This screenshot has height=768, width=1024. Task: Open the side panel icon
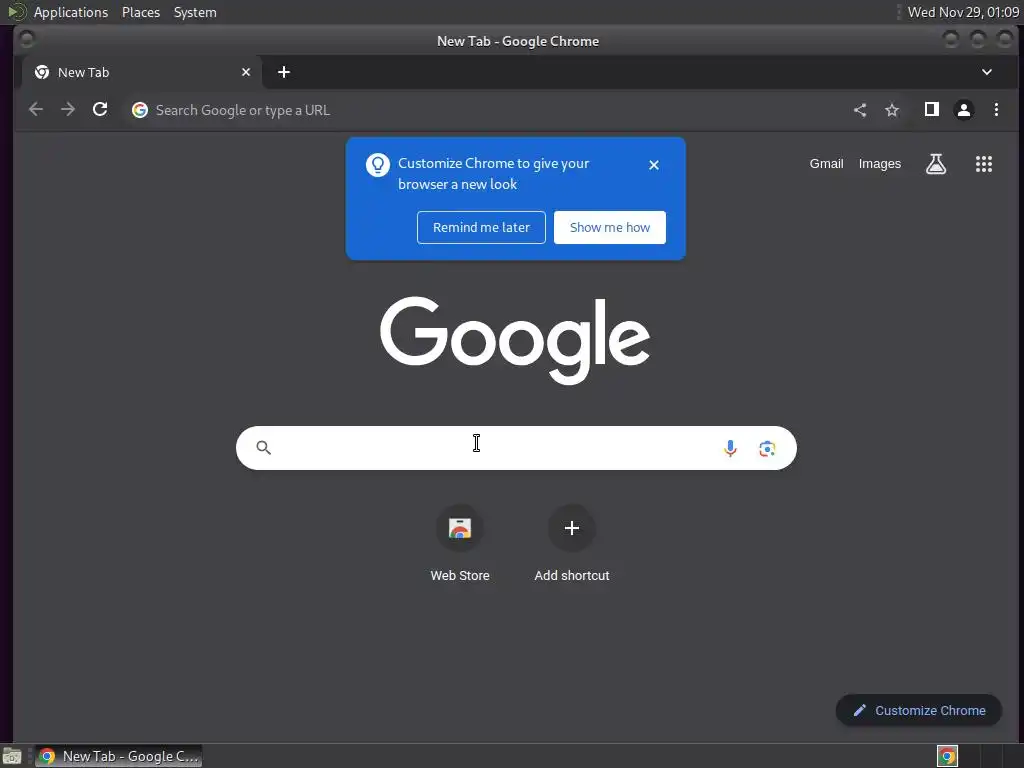point(932,110)
